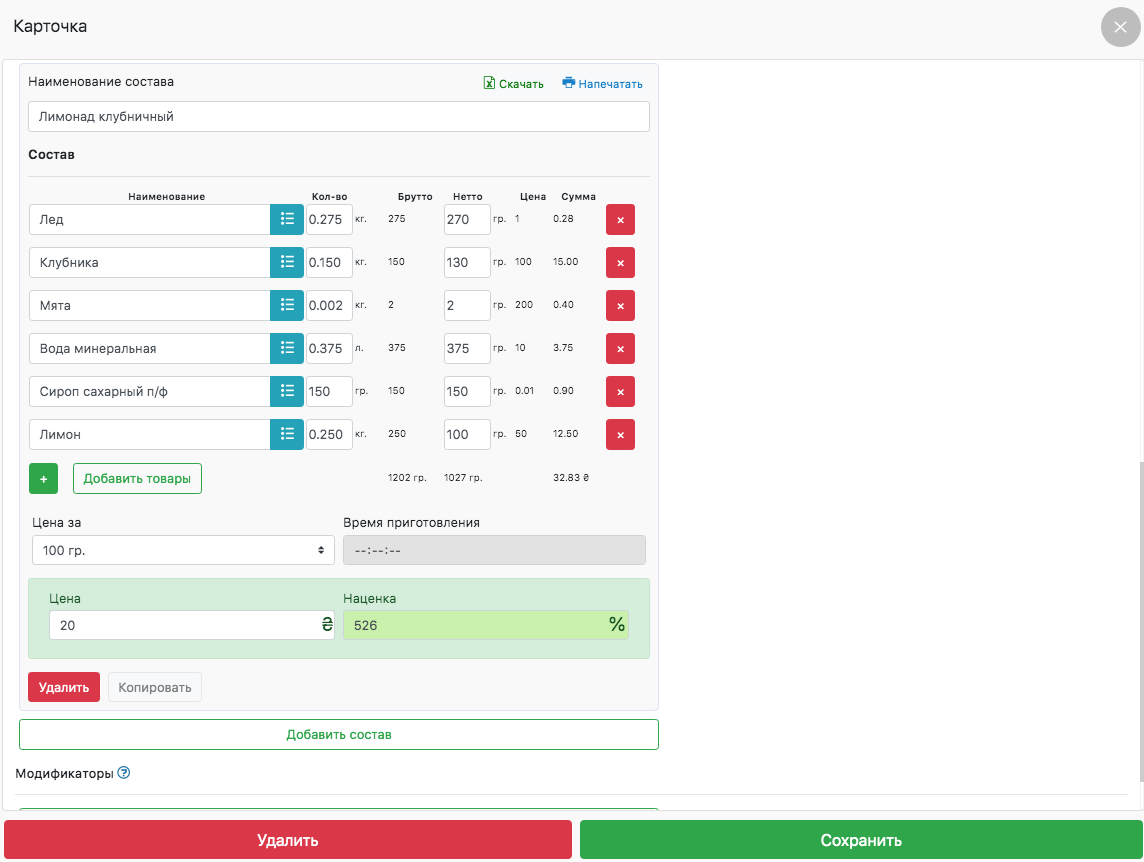Click small red Удалить composition button
Viewport: 1144px width, 862px height.
tap(64, 687)
